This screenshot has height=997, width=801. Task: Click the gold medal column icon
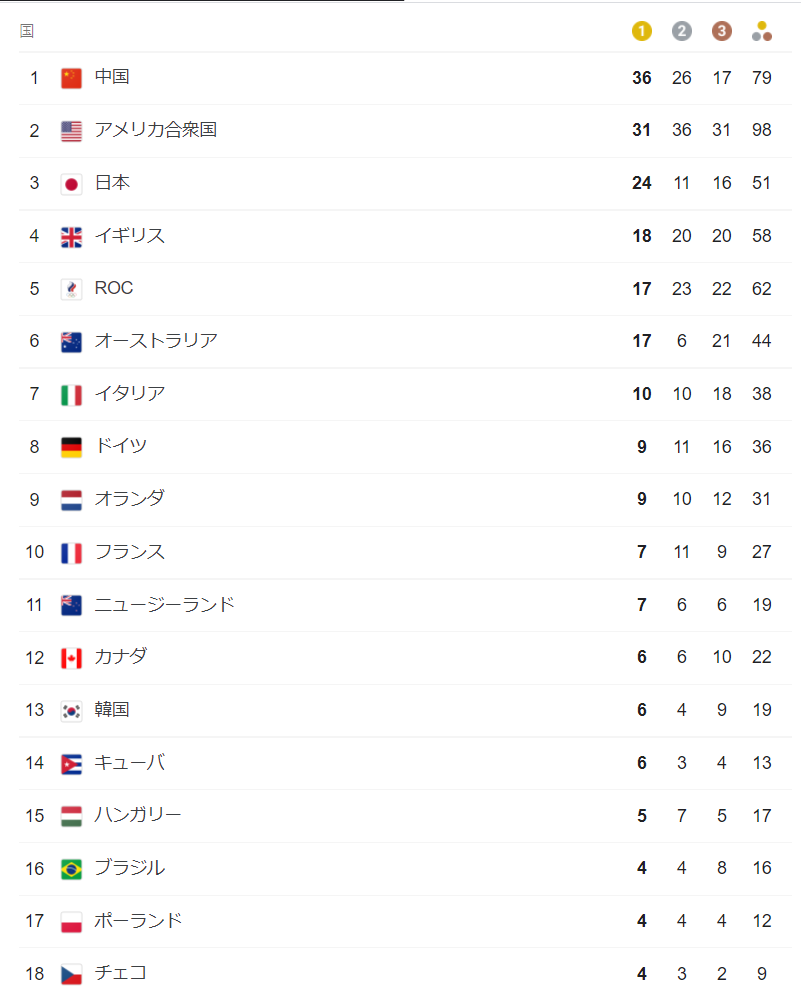point(641,31)
